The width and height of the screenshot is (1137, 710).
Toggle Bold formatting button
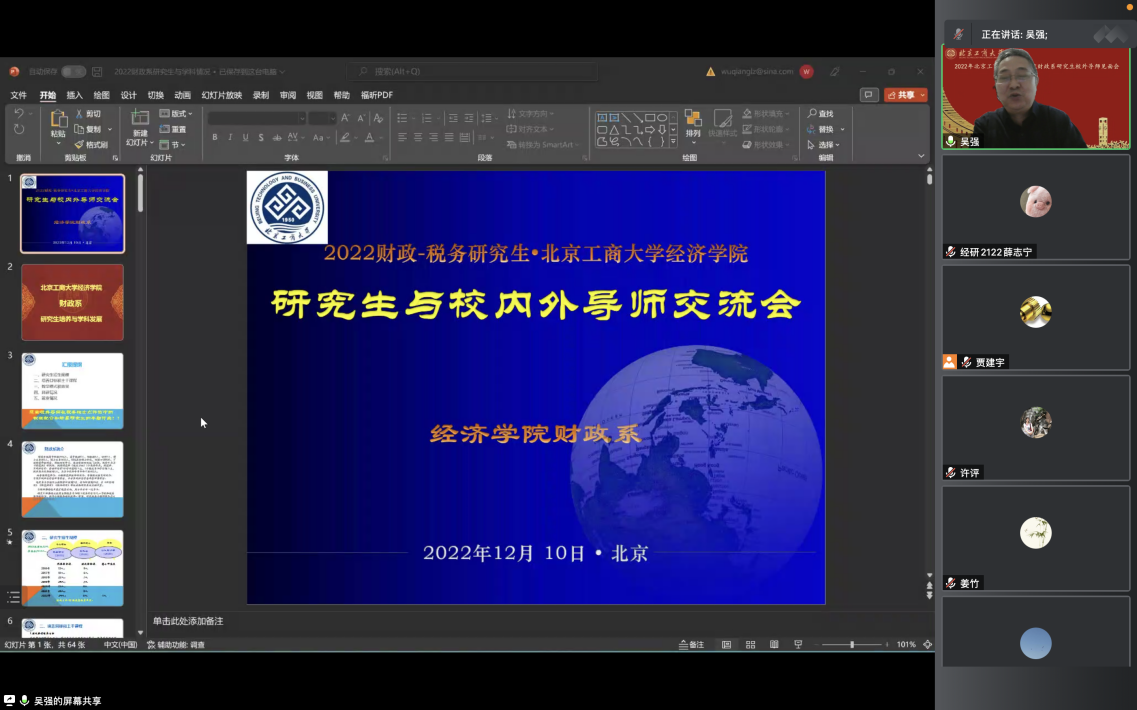pos(215,138)
